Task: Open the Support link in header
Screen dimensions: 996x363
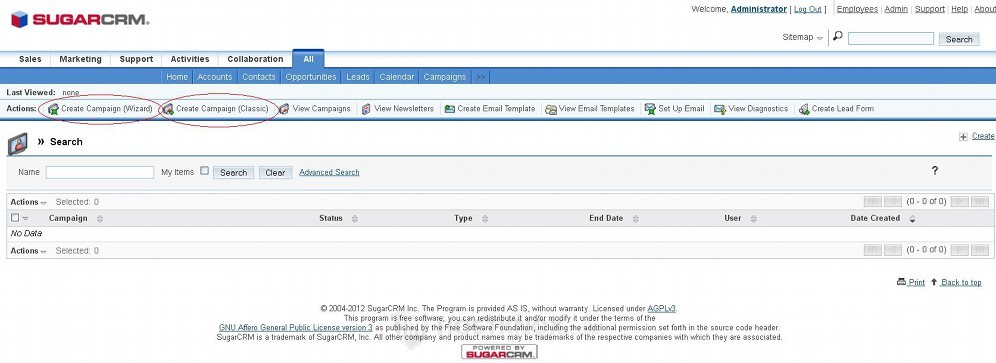Action: pos(929,9)
